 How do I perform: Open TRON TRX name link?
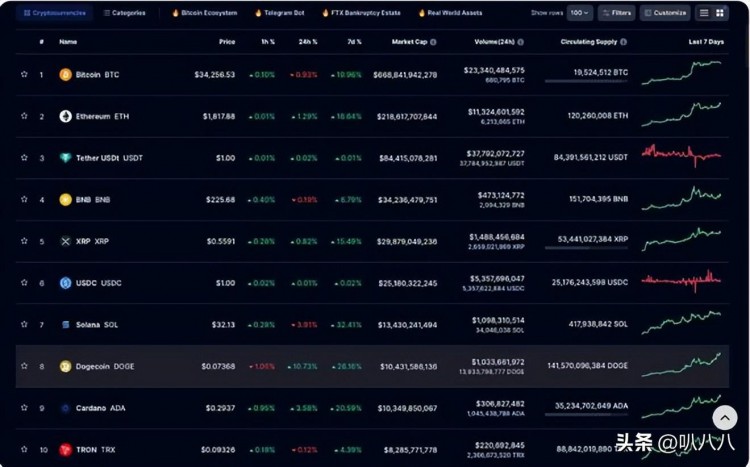(x=96, y=450)
